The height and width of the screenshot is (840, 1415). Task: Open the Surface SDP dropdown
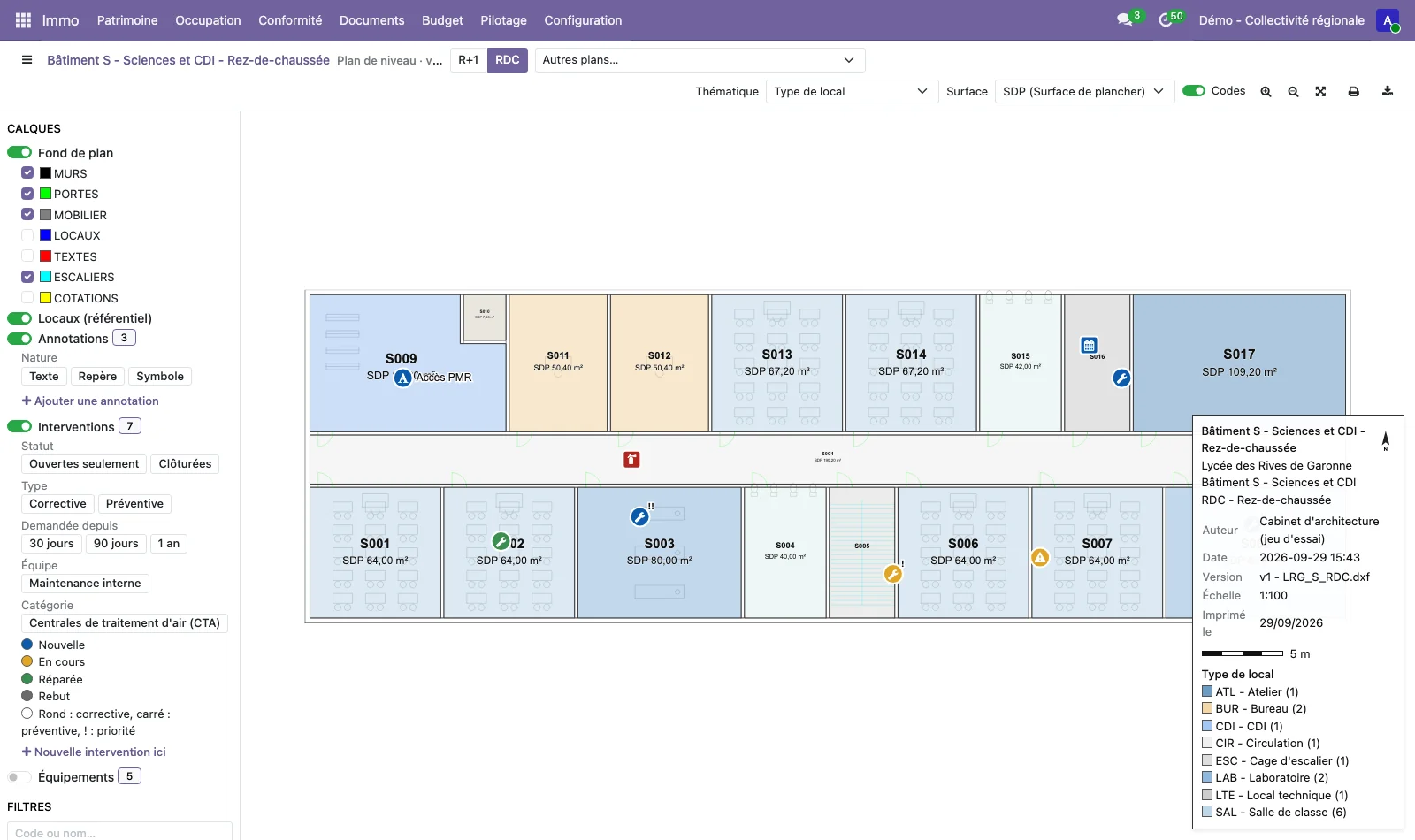[x=1084, y=91]
